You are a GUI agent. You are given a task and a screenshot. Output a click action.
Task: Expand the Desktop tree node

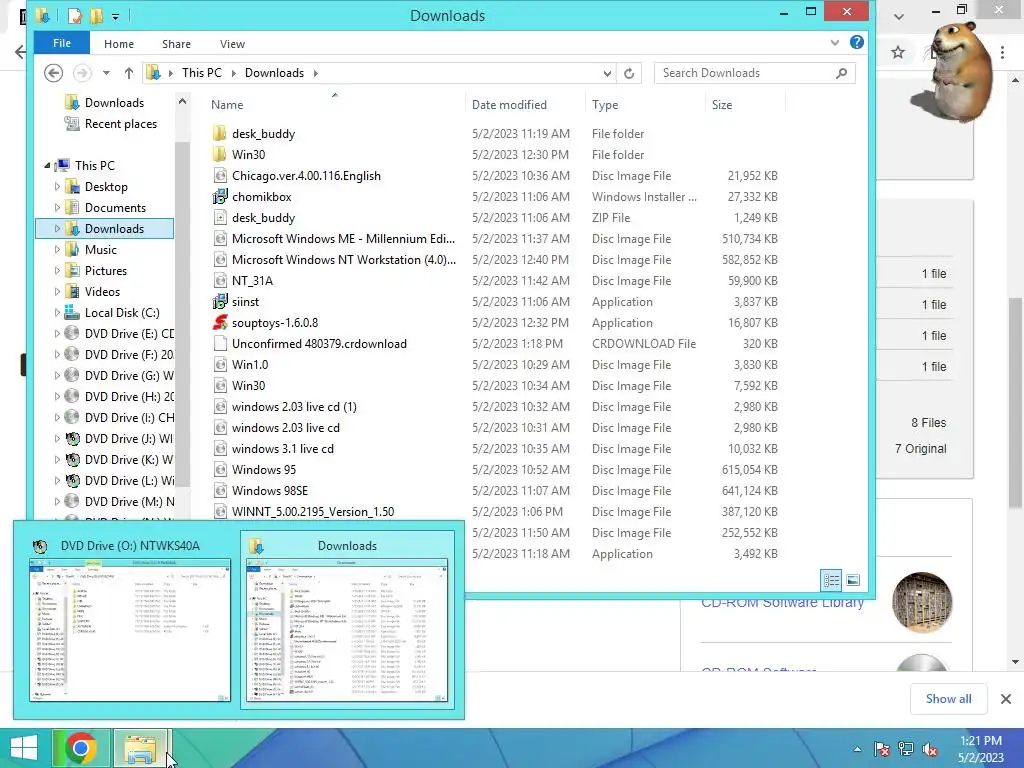click(x=57, y=187)
